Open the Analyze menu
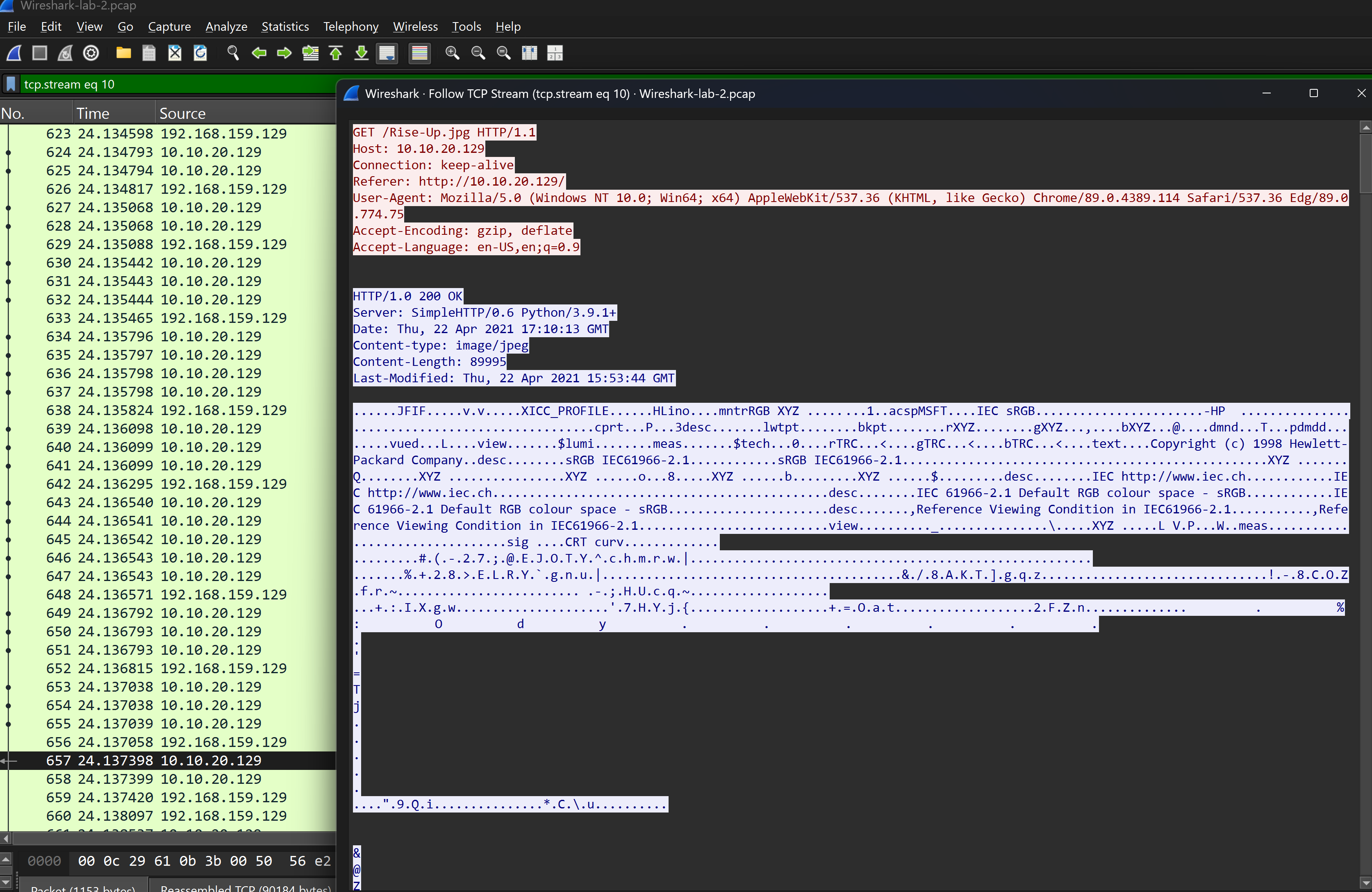1372x892 pixels. coord(226,27)
